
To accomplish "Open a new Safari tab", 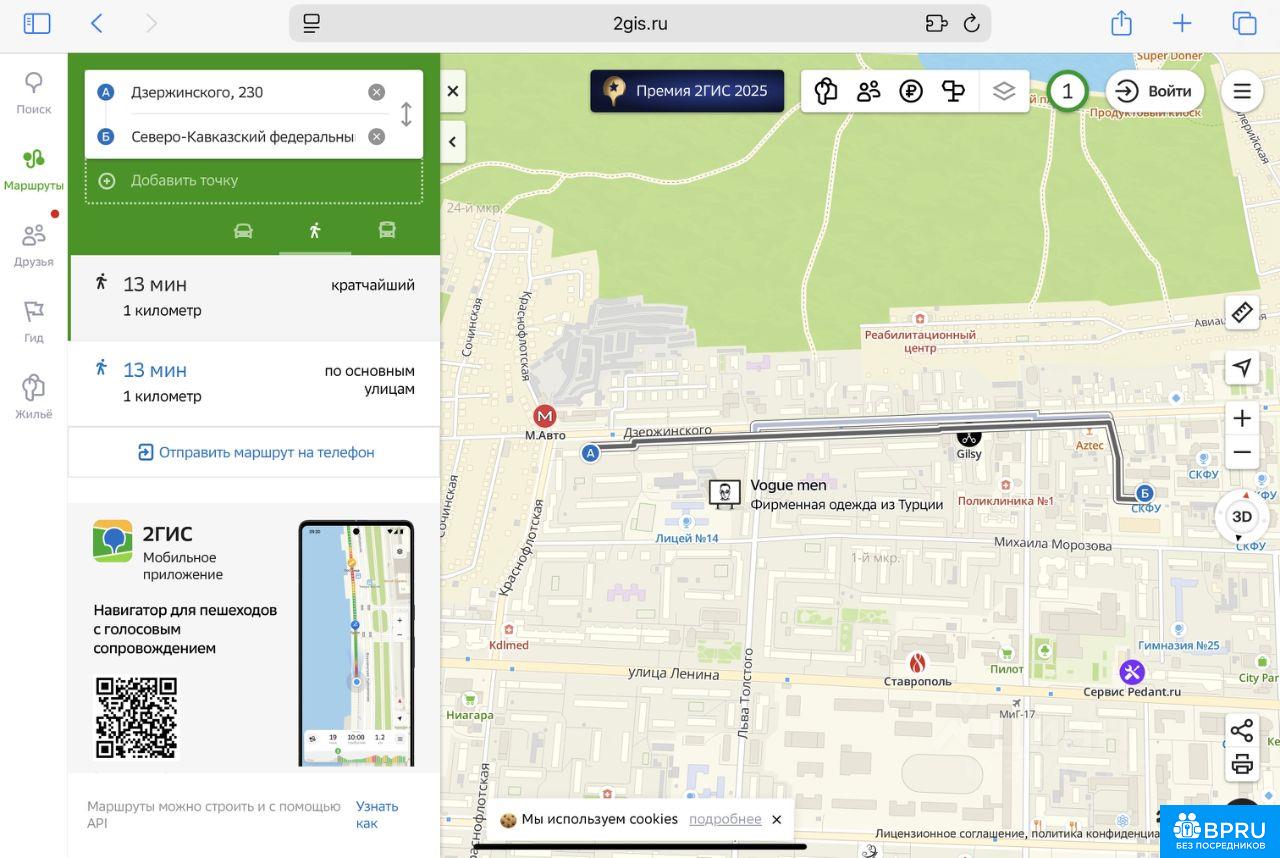I will 1182,23.
